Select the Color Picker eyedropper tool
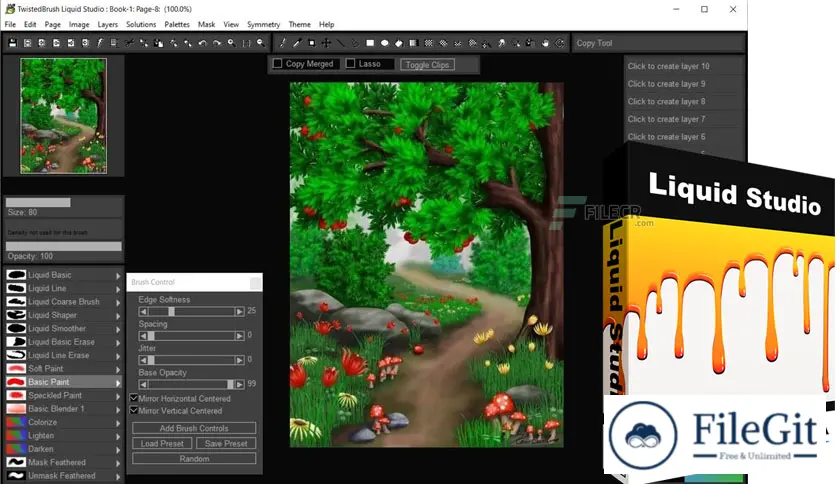This screenshot has height=484, width=836. (297, 43)
